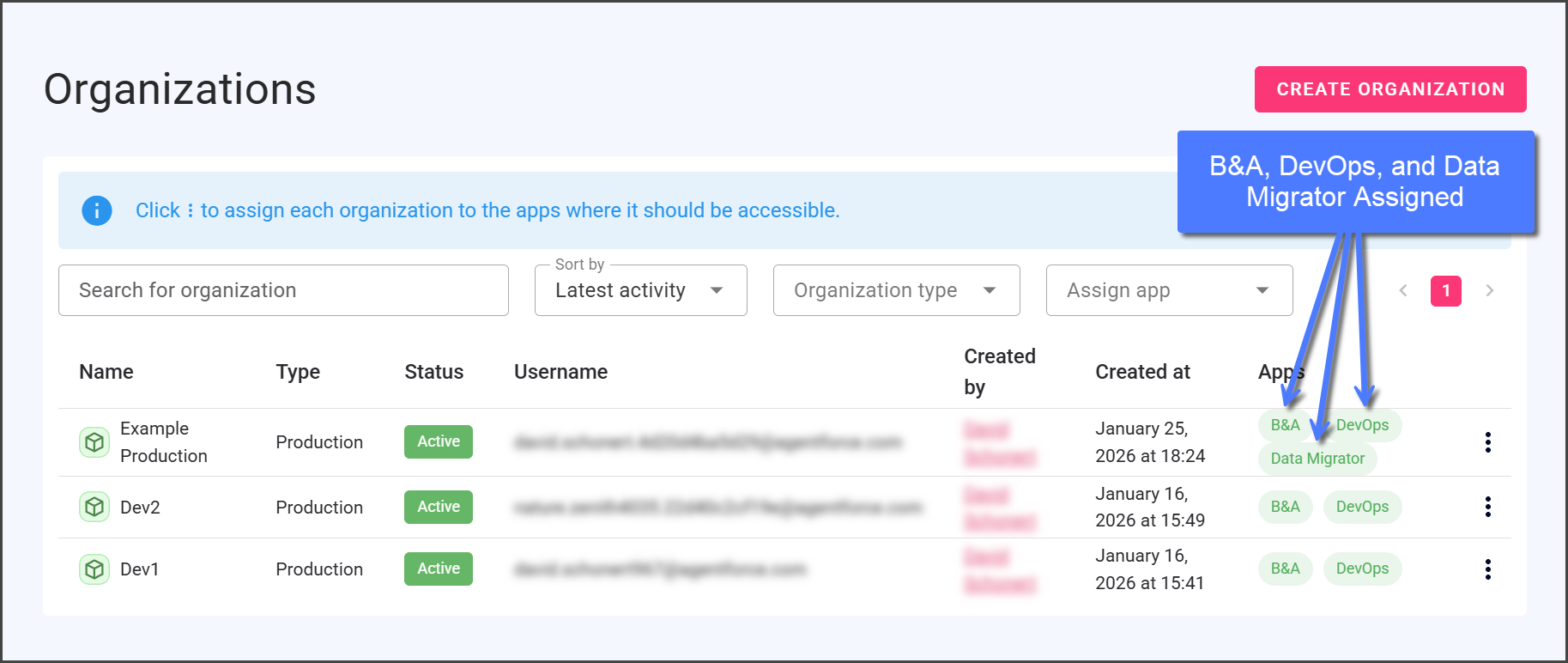Open the Assign app dropdown
The width and height of the screenshot is (1568, 663).
(x=1169, y=291)
